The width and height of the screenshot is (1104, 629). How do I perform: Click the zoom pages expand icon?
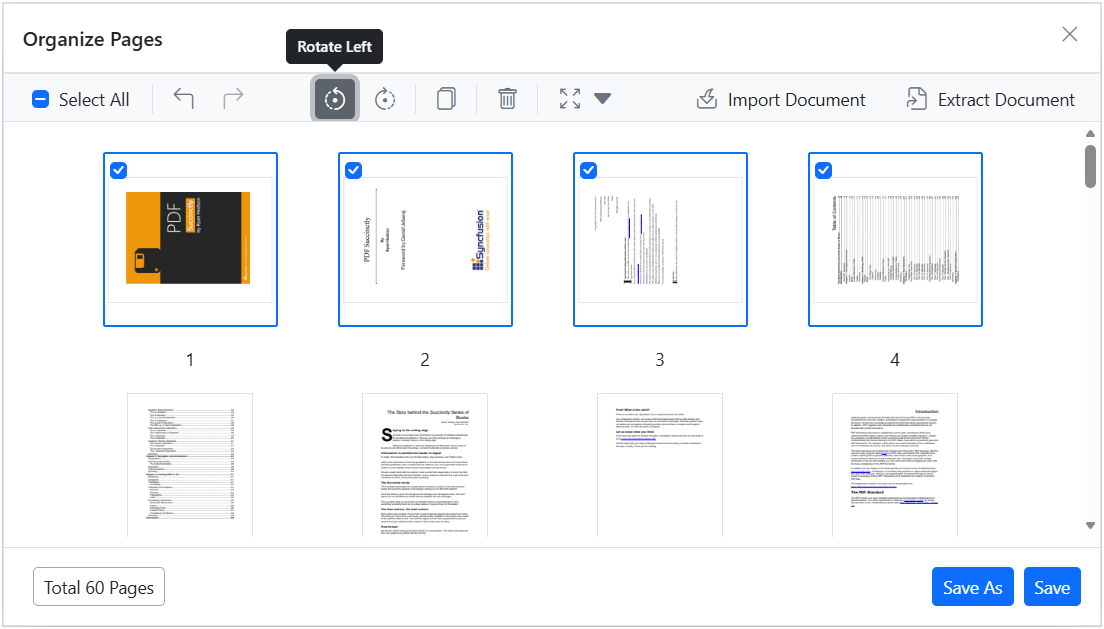click(570, 99)
